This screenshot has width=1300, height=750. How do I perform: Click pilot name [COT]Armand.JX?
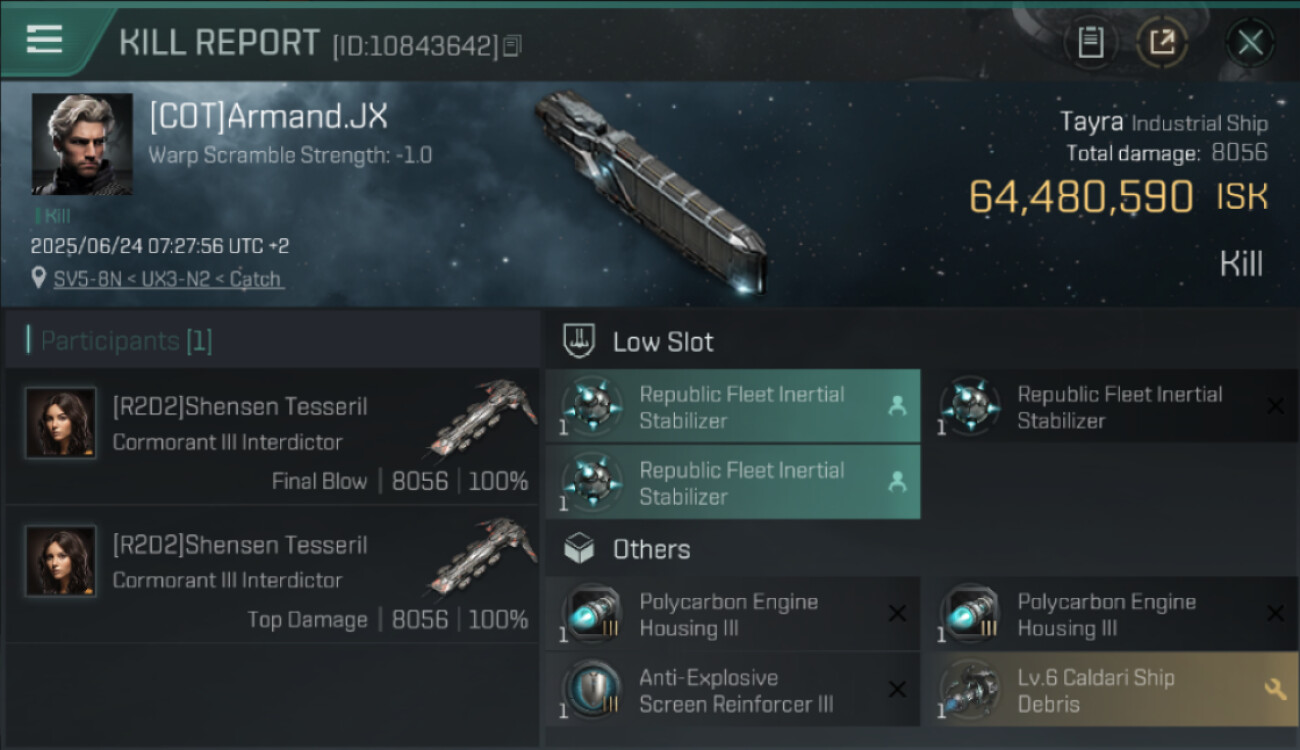tap(268, 116)
